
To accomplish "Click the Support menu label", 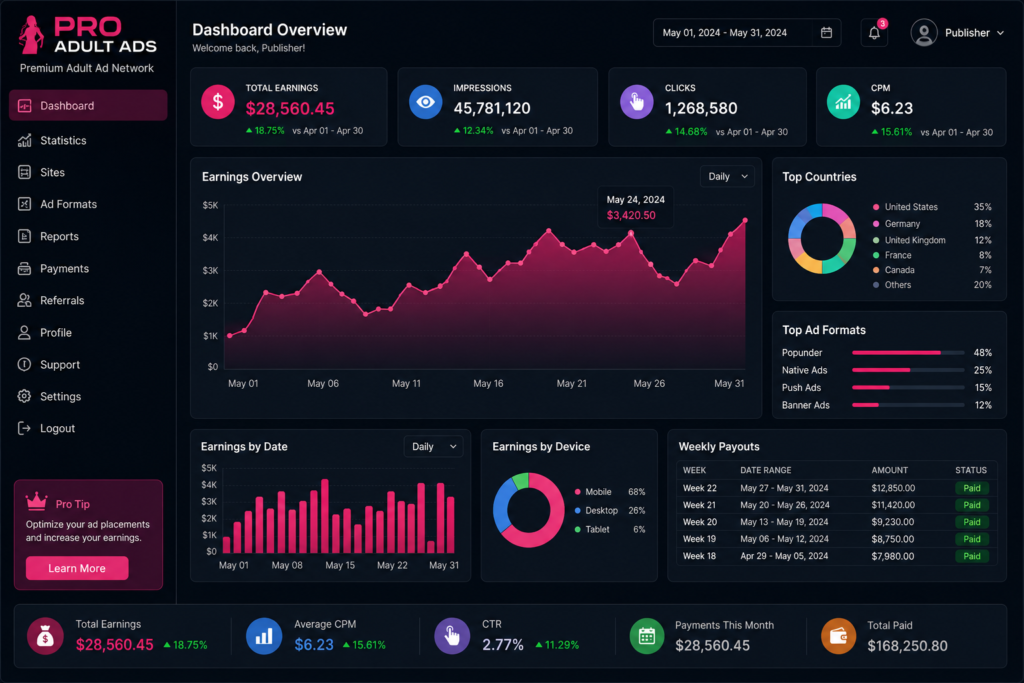I will coord(60,364).
